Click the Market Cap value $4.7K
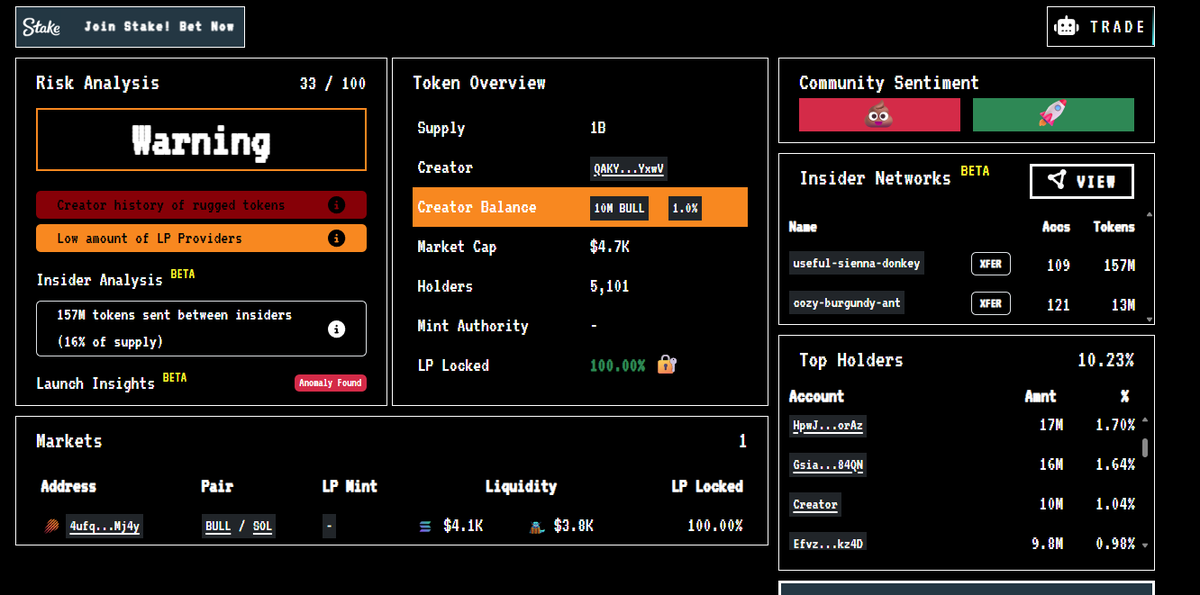 tap(611, 247)
